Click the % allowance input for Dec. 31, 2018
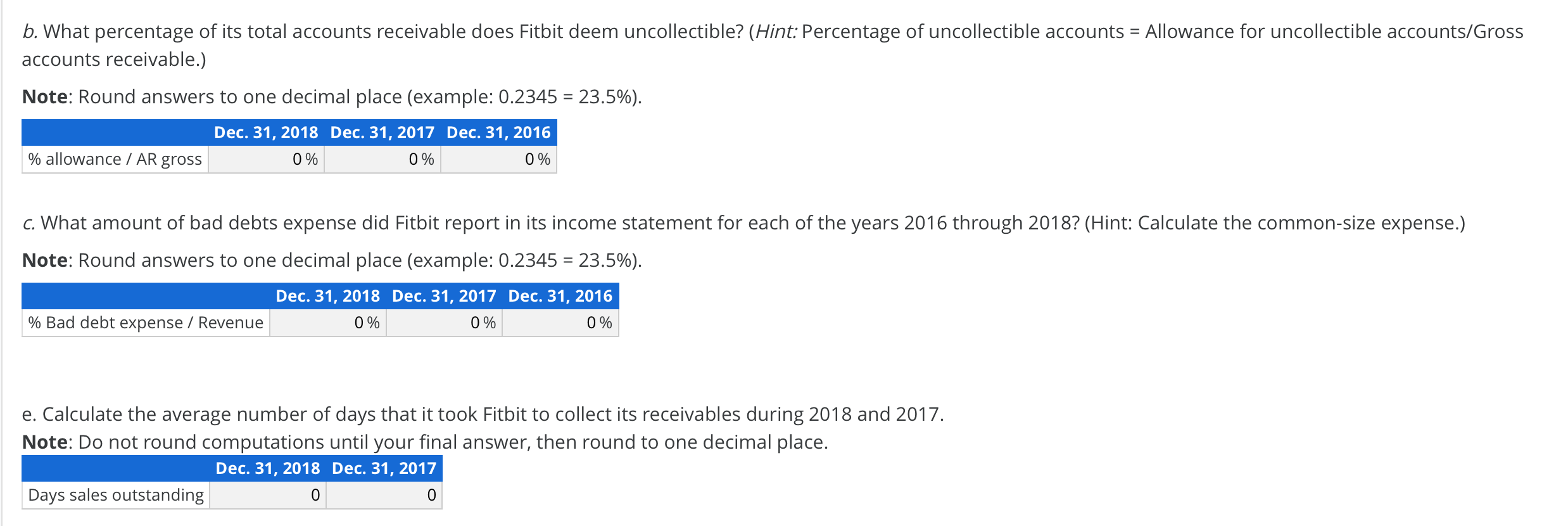Image resolution: width=1568 pixels, height=526 pixels. point(266,159)
